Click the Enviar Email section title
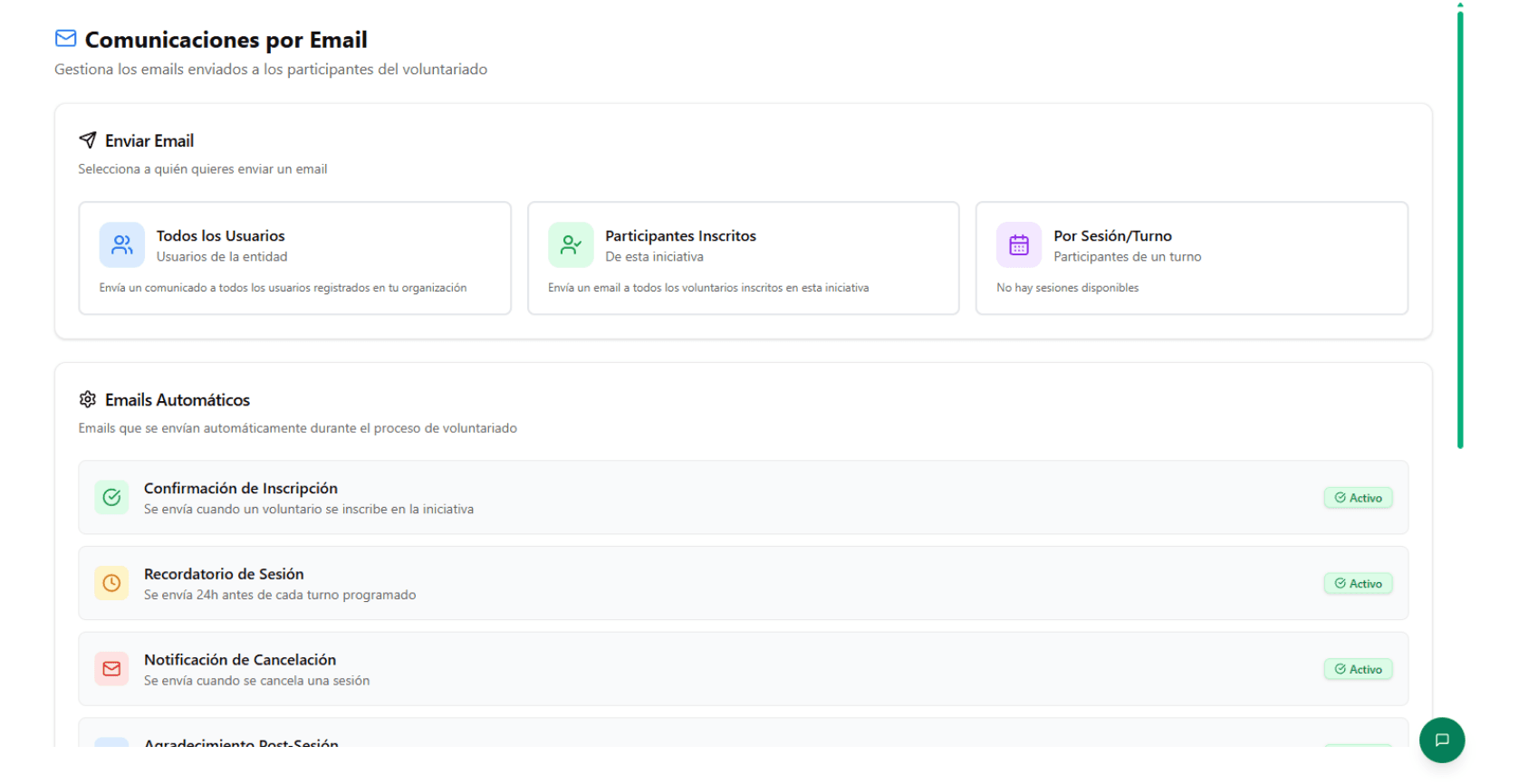The height and width of the screenshot is (784, 1519). [149, 140]
